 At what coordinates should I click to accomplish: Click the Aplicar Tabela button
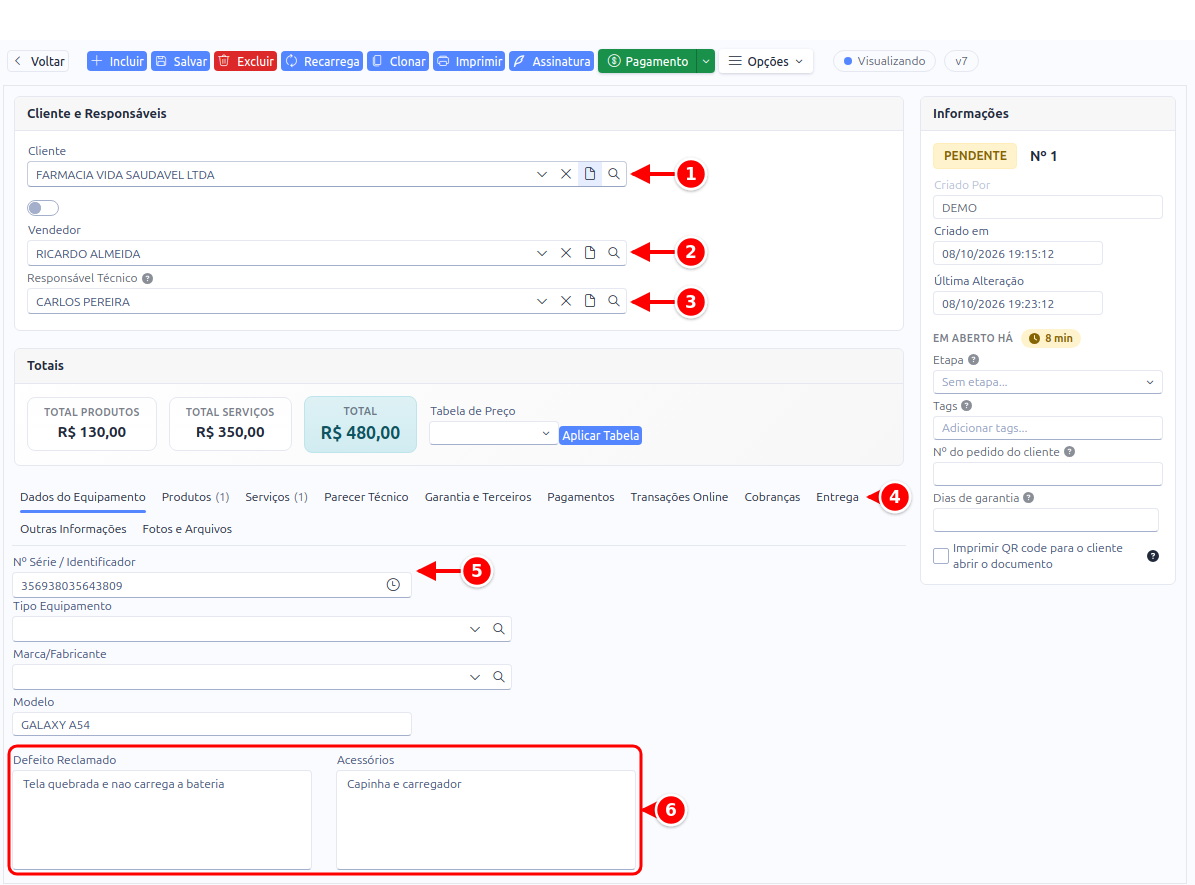(x=601, y=435)
